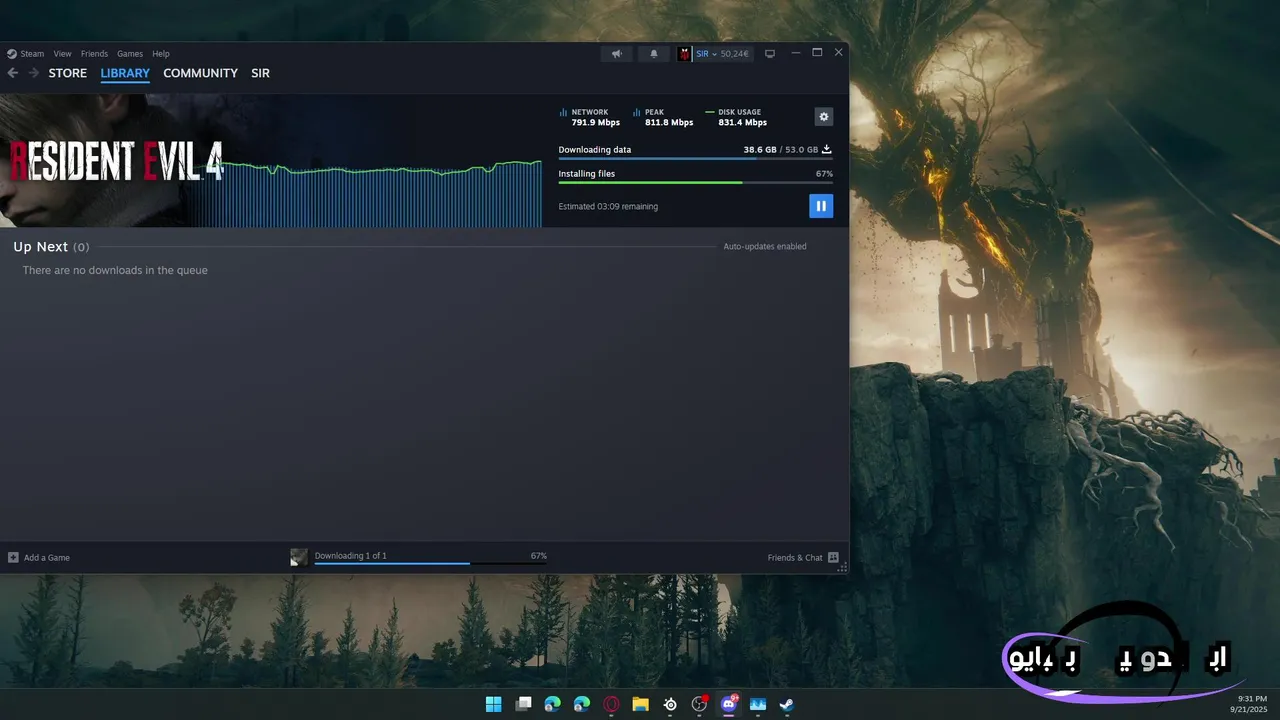Click 'There are no downloads in the queue'

coord(115,271)
